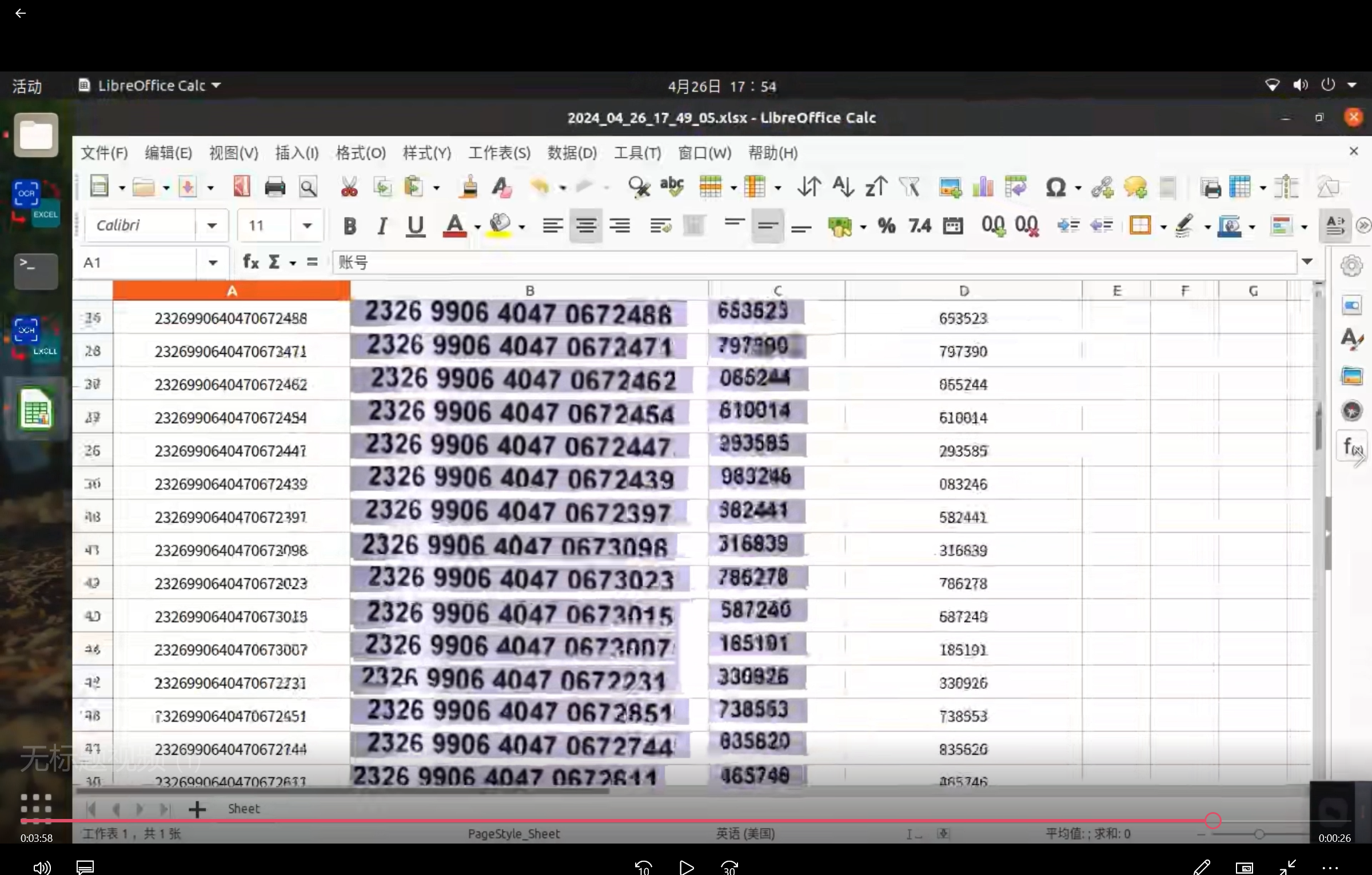Click the Undo arrow icon
This screenshot has height=875, width=1372.
click(x=540, y=187)
